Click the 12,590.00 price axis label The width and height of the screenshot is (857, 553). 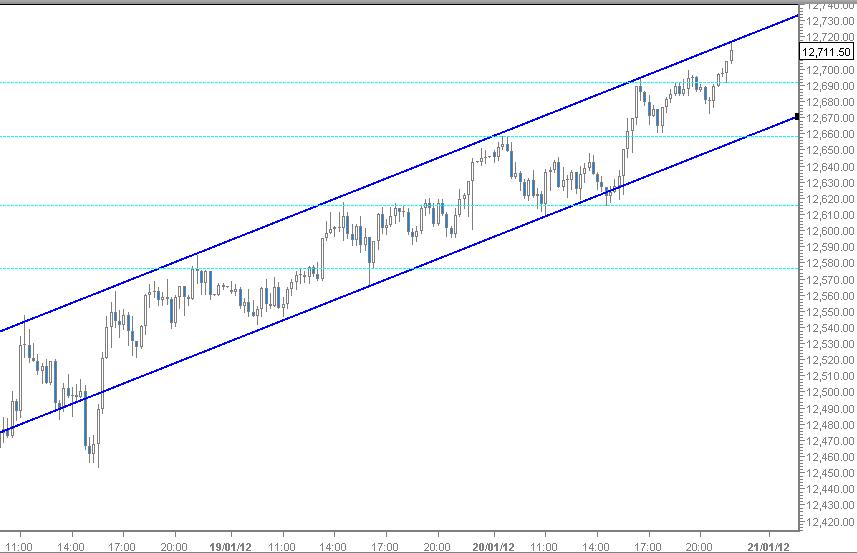(x=830, y=247)
